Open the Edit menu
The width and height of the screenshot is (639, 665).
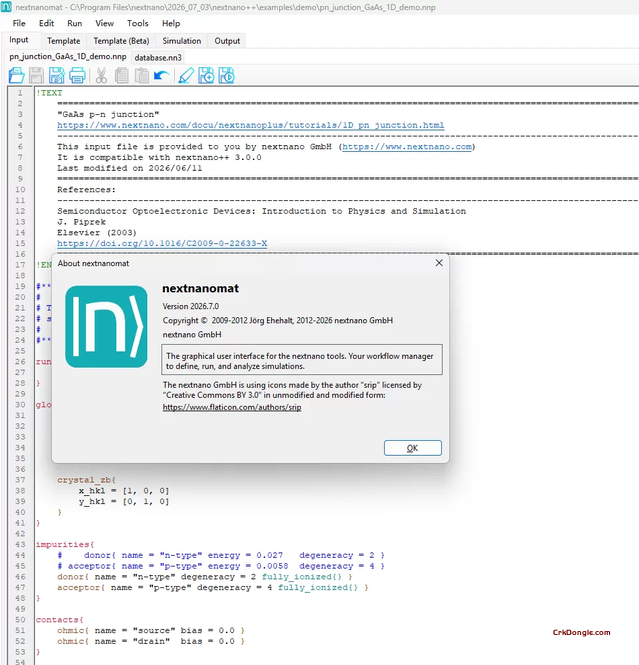(46, 23)
